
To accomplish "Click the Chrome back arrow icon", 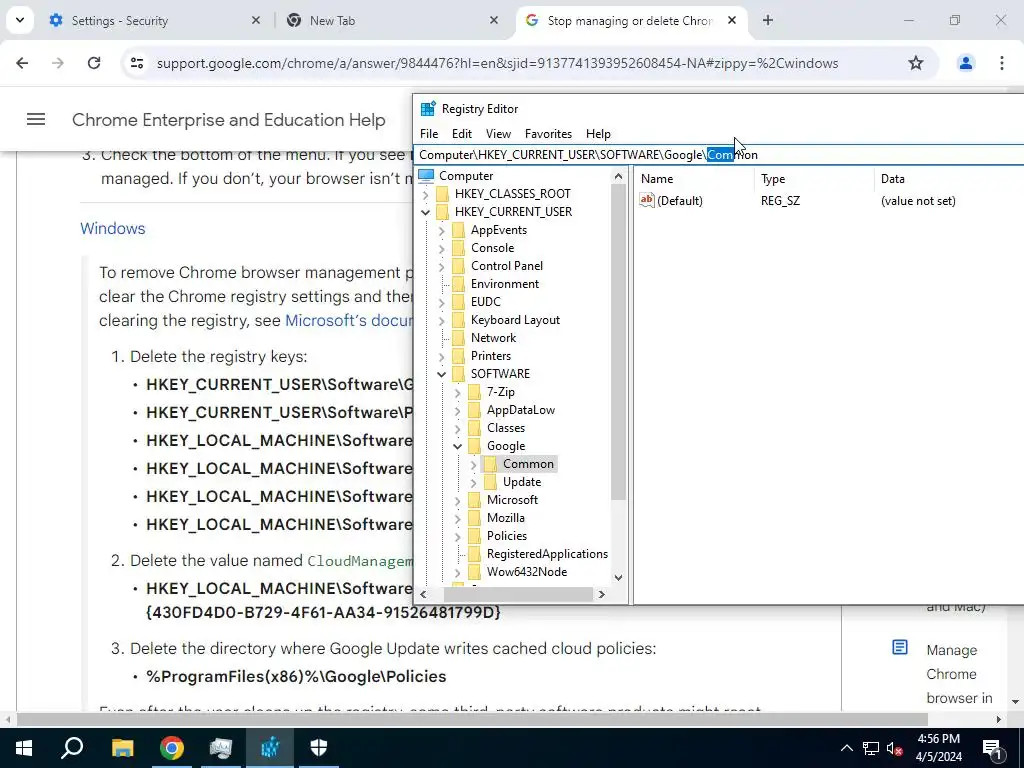I will click(22, 63).
